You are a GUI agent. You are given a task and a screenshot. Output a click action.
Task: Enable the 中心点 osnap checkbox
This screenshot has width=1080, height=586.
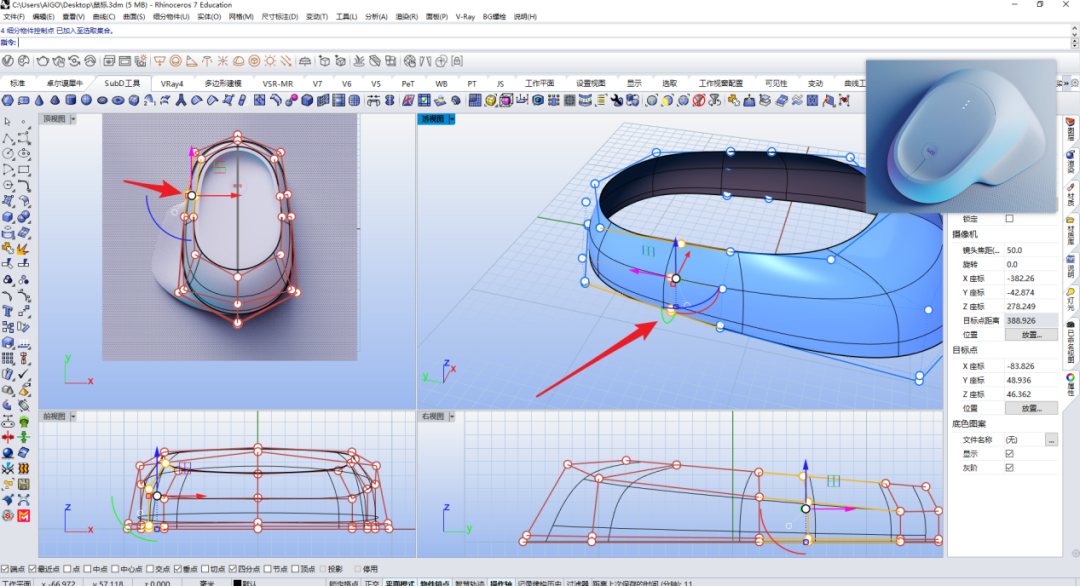pyautogui.click(x=114, y=569)
